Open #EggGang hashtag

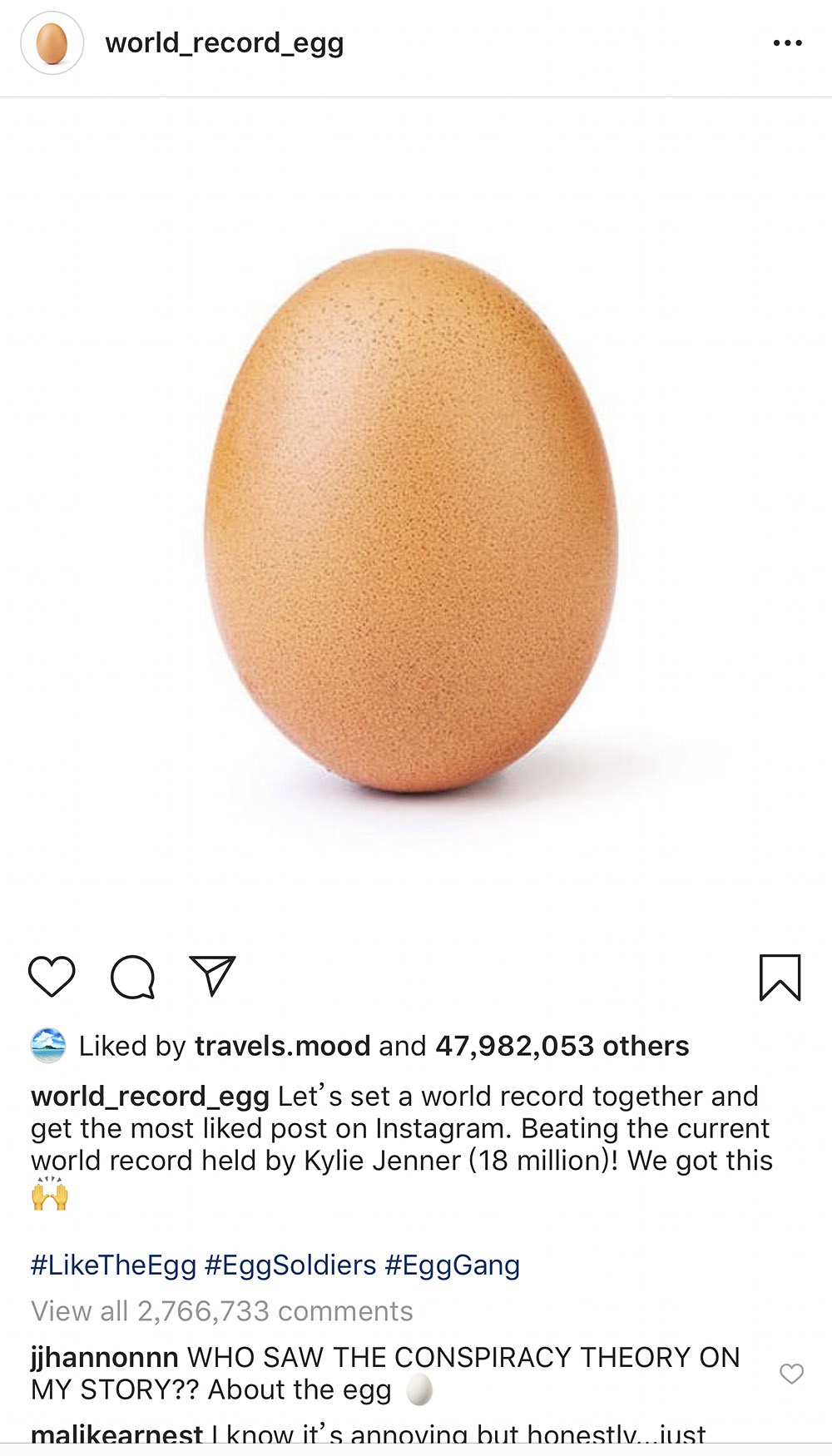pyautogui.click(x=453, y=1265)
